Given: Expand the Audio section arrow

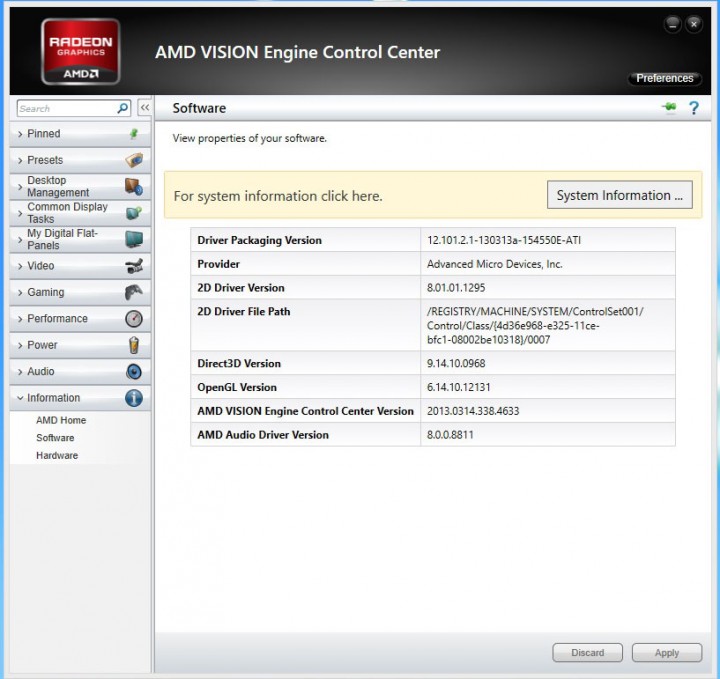Looking at the screenshot, I should click(20, 372).
